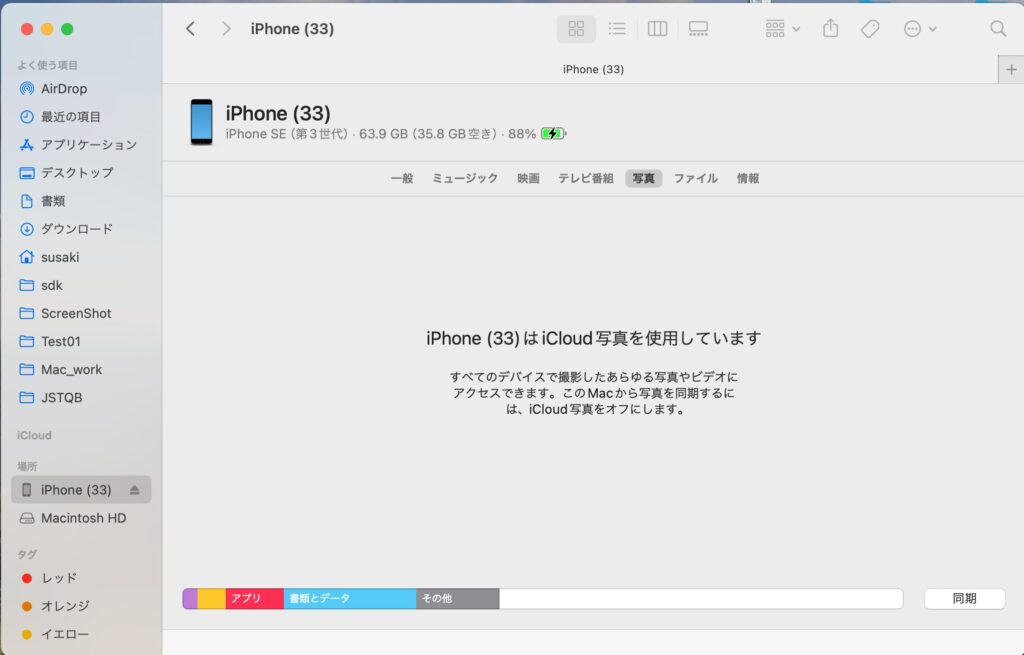The width and height of the screenshot is (1024, 655).
Task: Click the iCloud sidebar section header
Action: pos(34,435)
